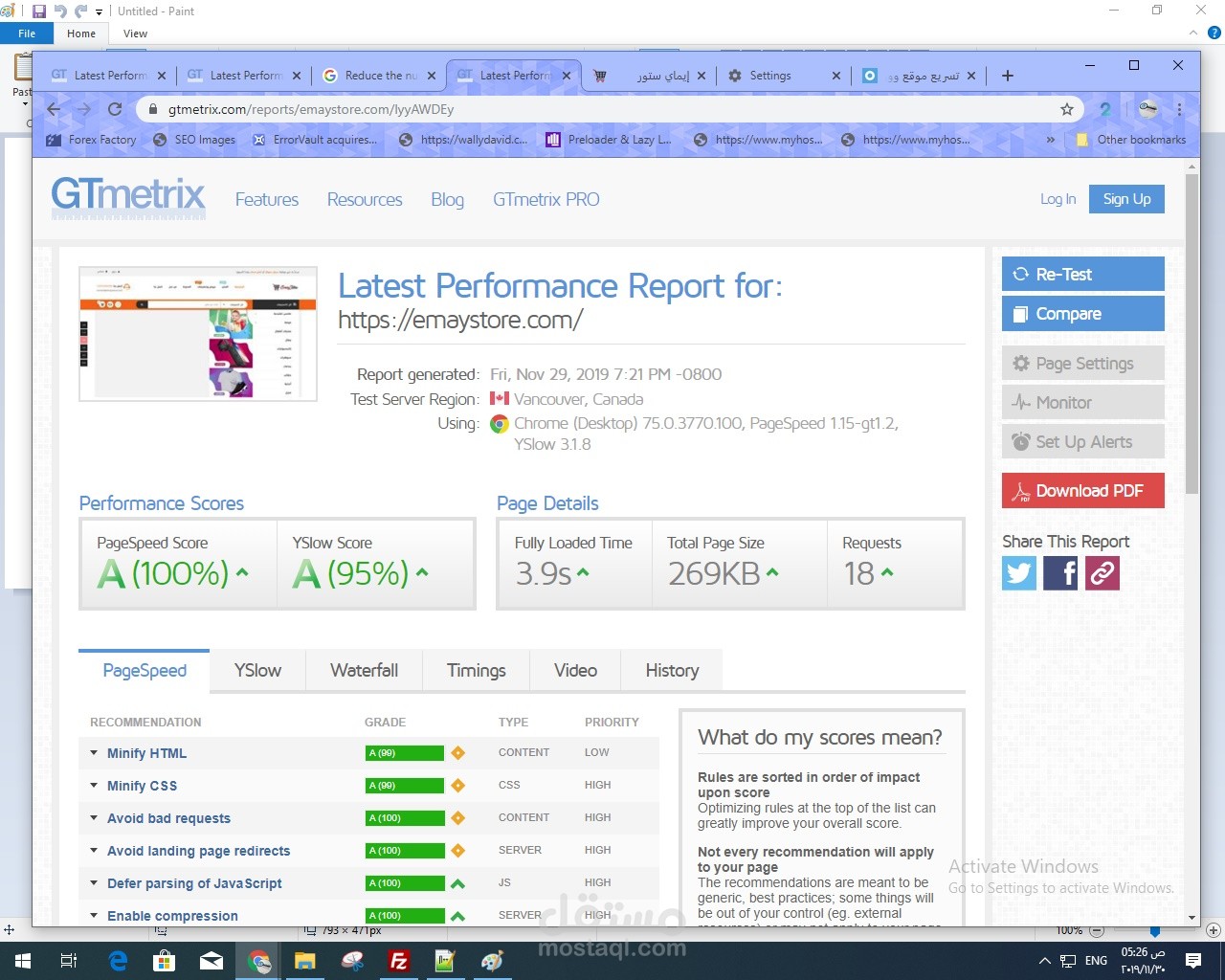Click Paint save icon in title bar

pyautogui.click(x=39, y=11)
